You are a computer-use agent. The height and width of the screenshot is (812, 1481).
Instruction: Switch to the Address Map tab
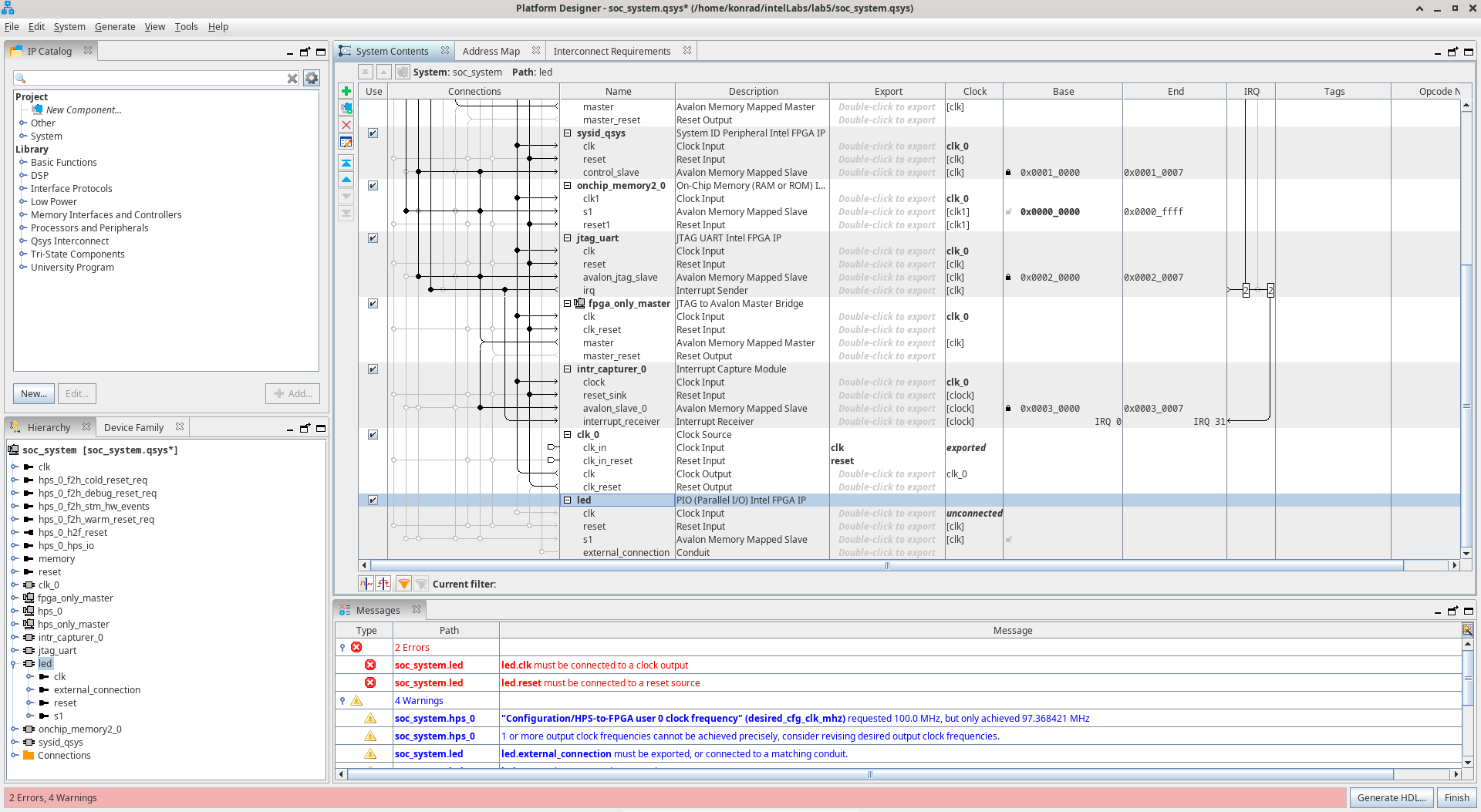[x=491, y=52]
